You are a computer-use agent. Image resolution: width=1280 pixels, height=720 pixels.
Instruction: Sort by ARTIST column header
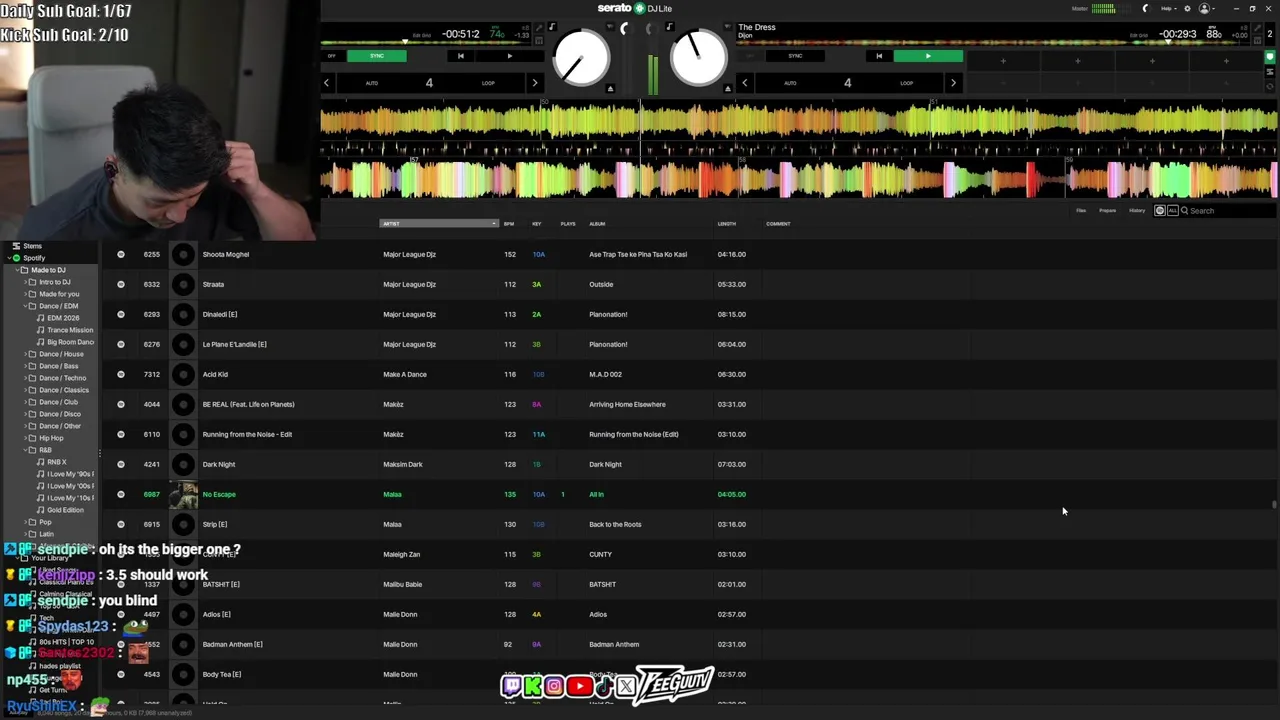coord(438,224)
